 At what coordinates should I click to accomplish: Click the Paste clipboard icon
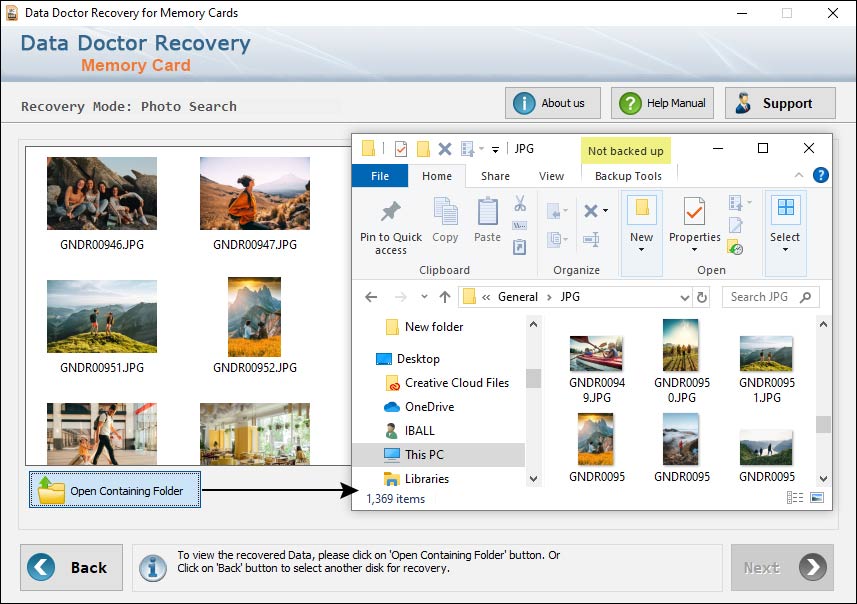pyautogui.click(x=487, y=212)
